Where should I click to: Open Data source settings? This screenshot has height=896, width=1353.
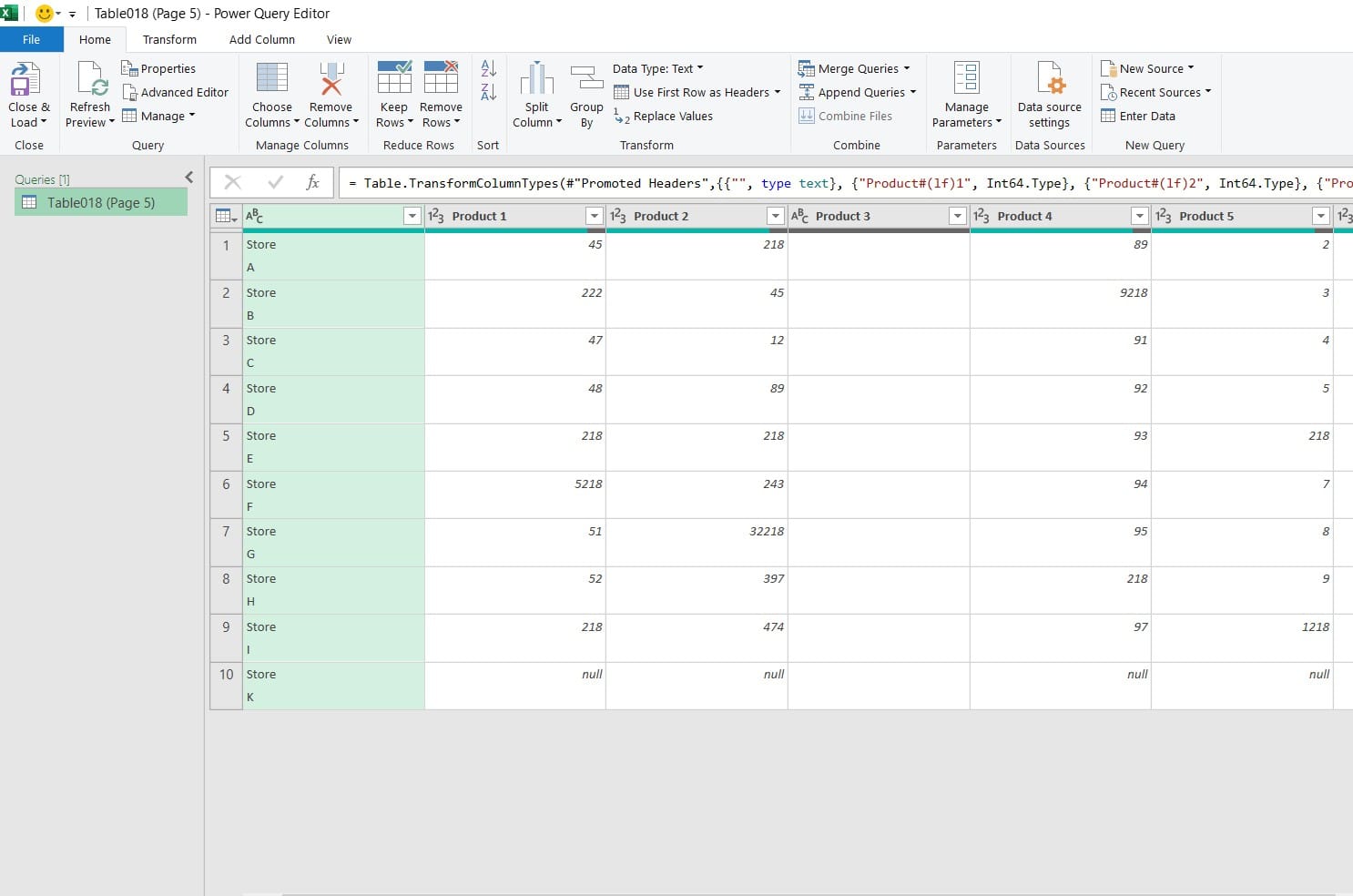coord(1050,95)
